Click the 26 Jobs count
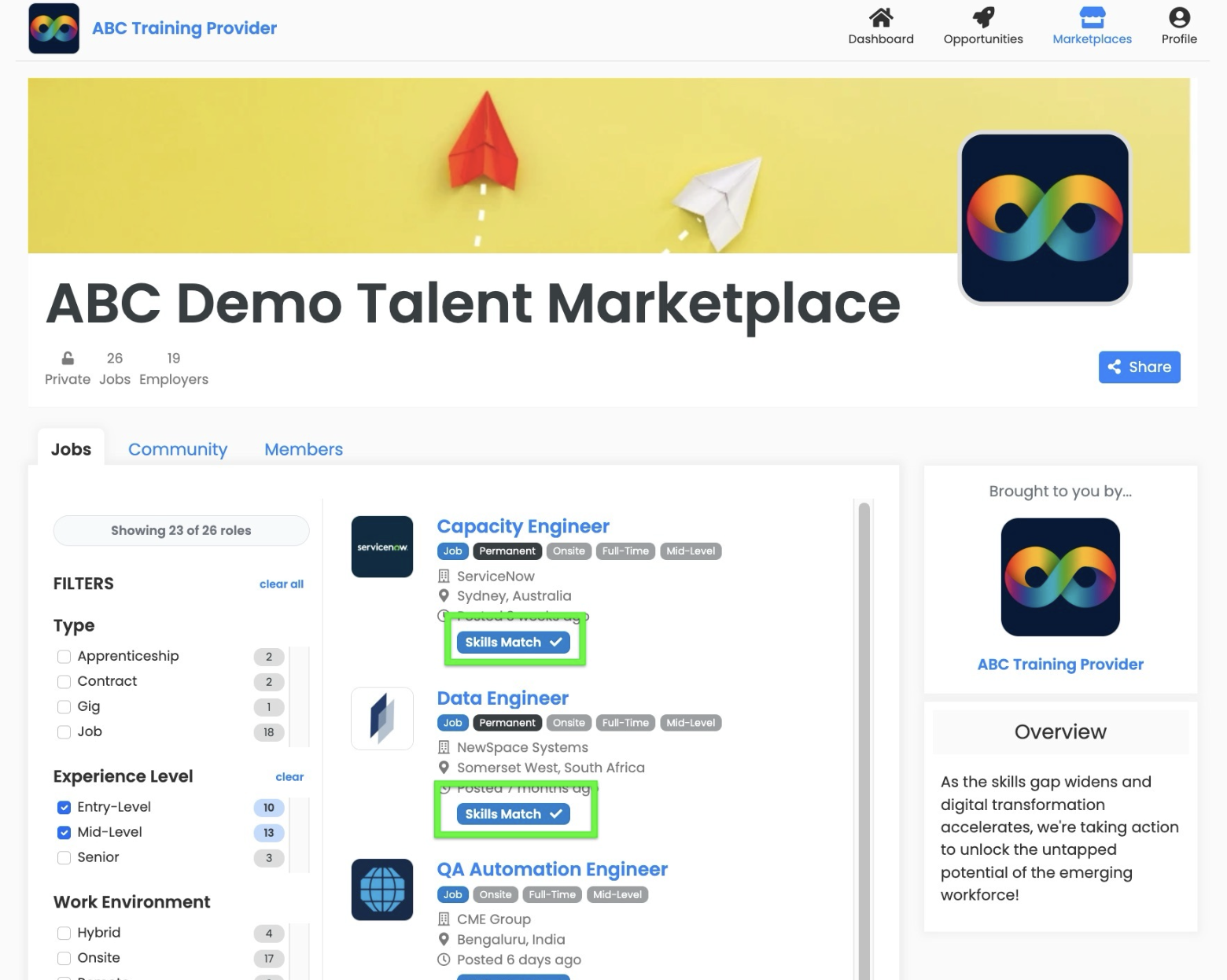This screenshot has height=980, width=1227. (115, 368)
